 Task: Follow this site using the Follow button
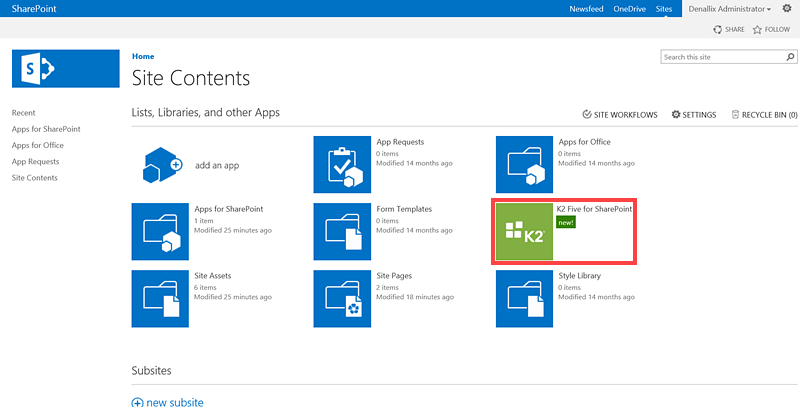point(771,30)
